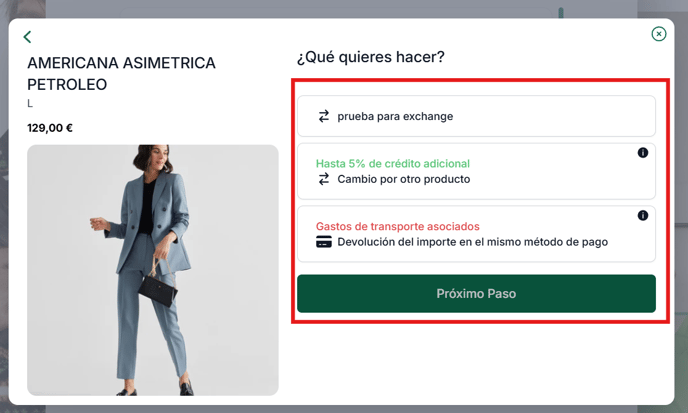
Task: Click the size L label under title
Action: point(30,104)
